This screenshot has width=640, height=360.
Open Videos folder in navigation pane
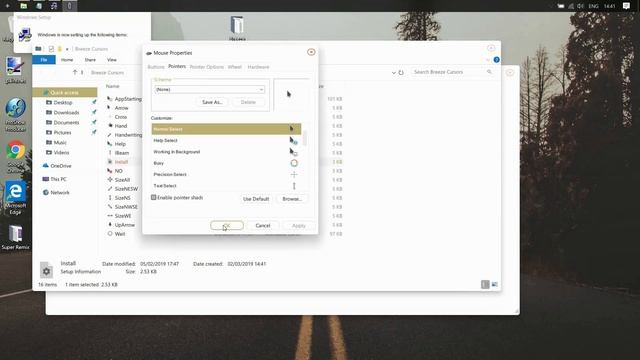61,153
